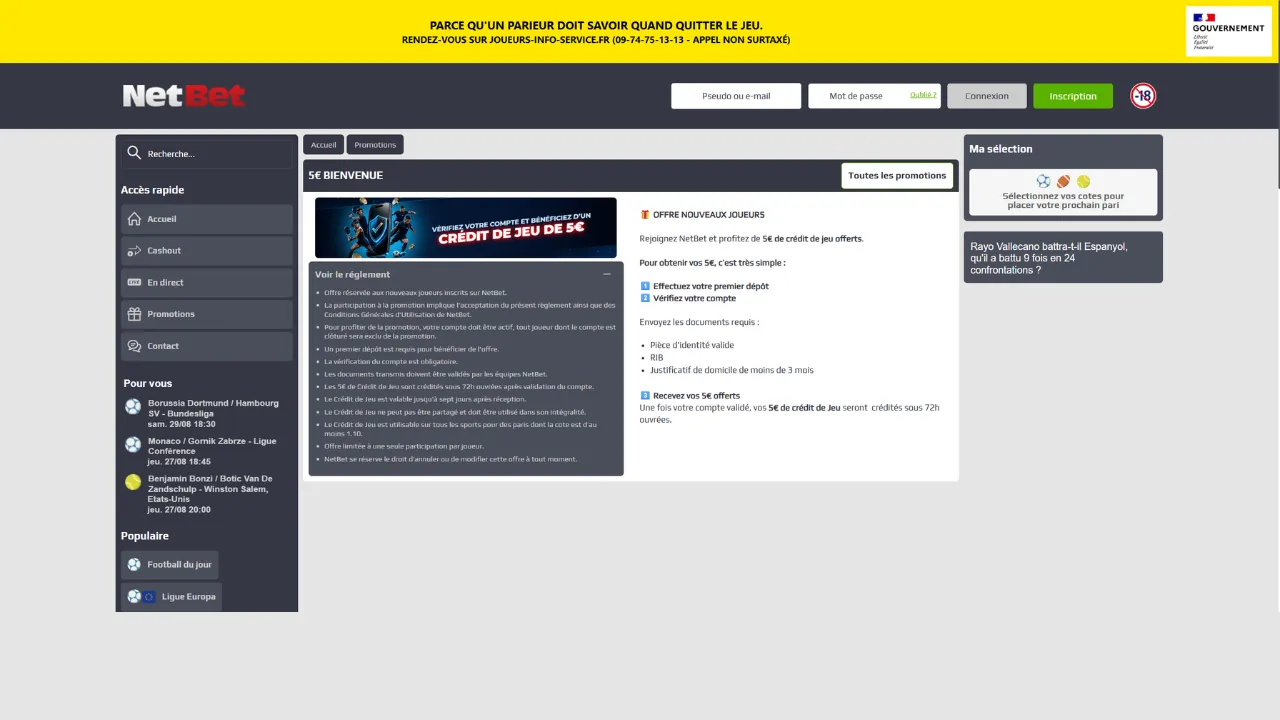Viewport: 1280px width, 720px height.
Task: Click 'Vérifiez votre compte' step text
Action: point(694,298)
